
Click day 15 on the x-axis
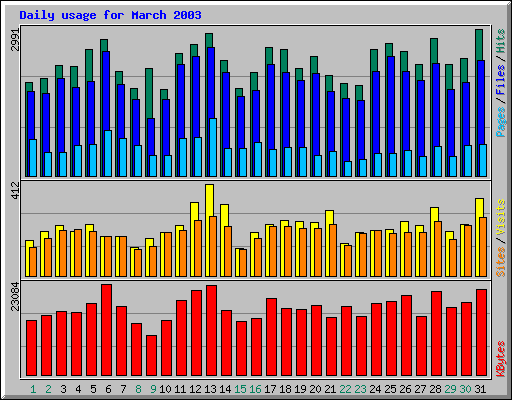pos(240,389)
